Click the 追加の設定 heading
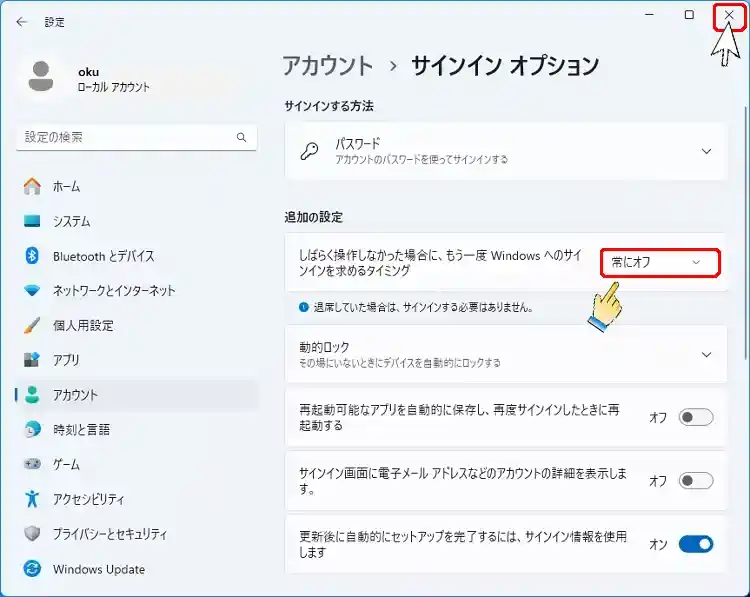Image resolution: width=750 pixels, height=597 pixels. (314, 217)
